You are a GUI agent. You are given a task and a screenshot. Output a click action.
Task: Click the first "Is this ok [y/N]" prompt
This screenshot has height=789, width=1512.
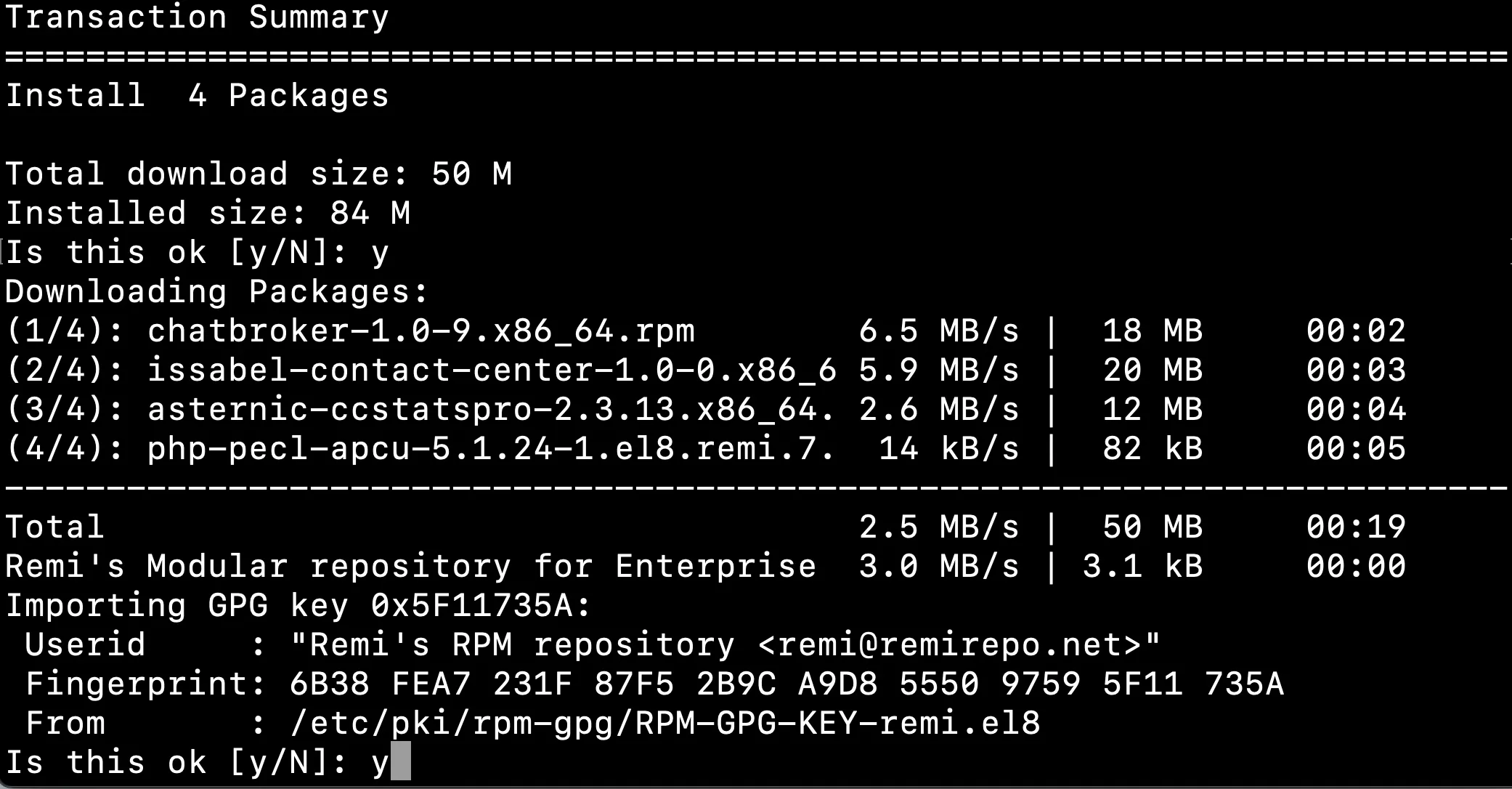pos(197,253)
